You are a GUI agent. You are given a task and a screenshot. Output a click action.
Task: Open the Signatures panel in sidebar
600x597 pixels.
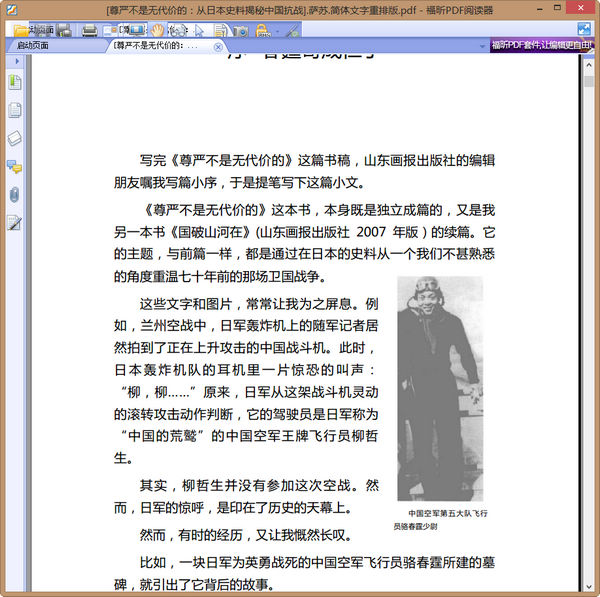[15, 222]
